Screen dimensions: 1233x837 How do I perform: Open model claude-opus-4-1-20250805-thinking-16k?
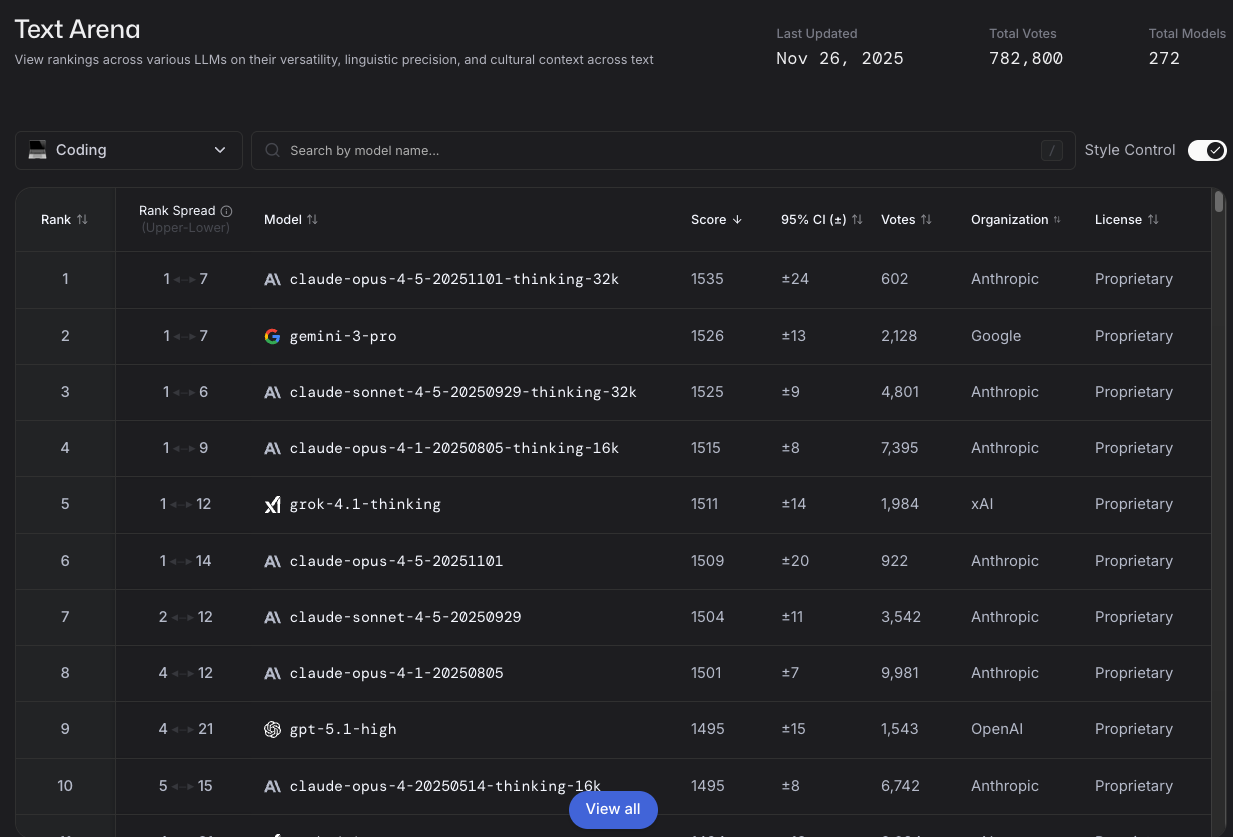pyautogui.click(x=454, y=448)
